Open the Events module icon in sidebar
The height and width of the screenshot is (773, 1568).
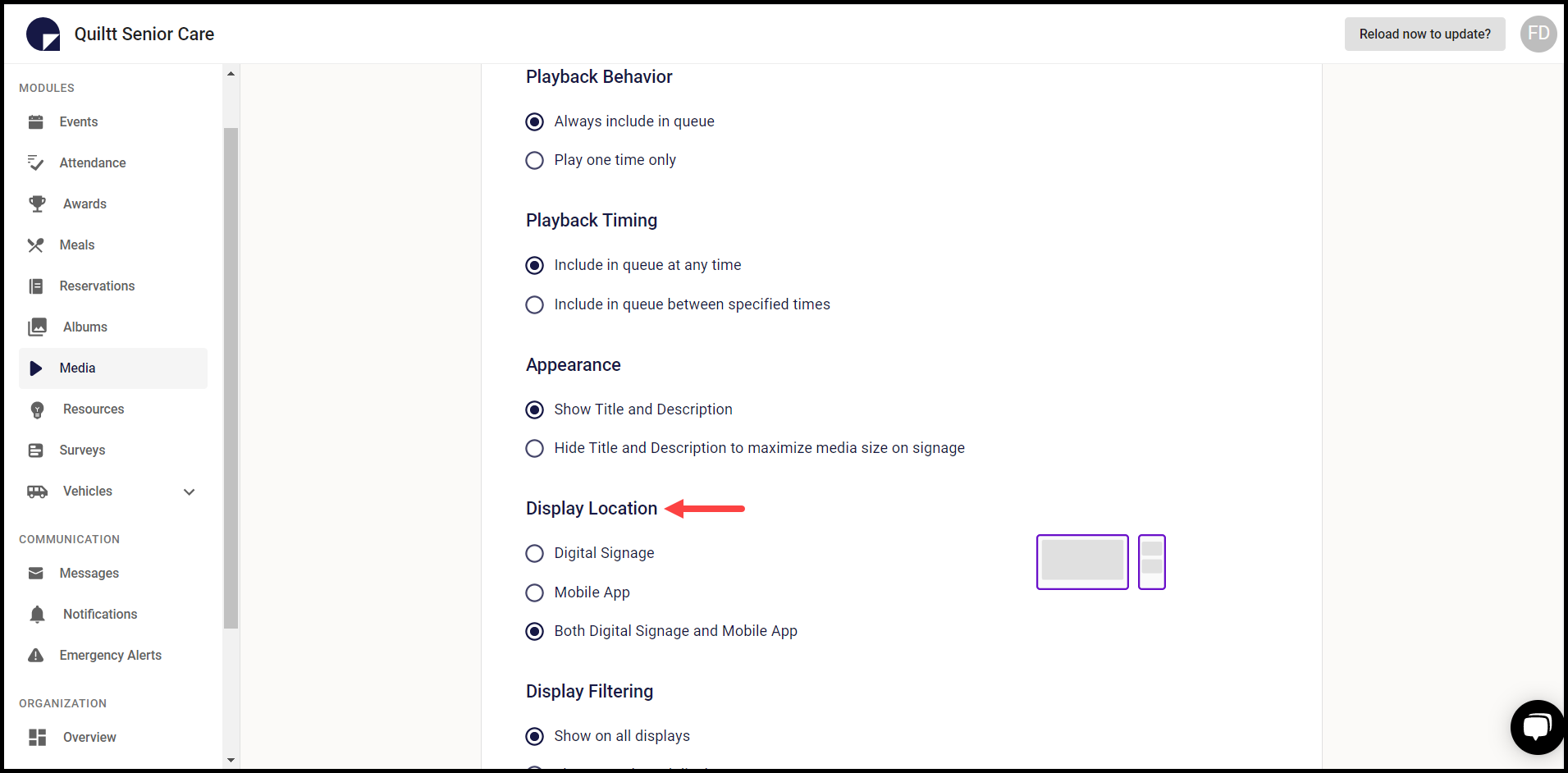coord(37,121)
